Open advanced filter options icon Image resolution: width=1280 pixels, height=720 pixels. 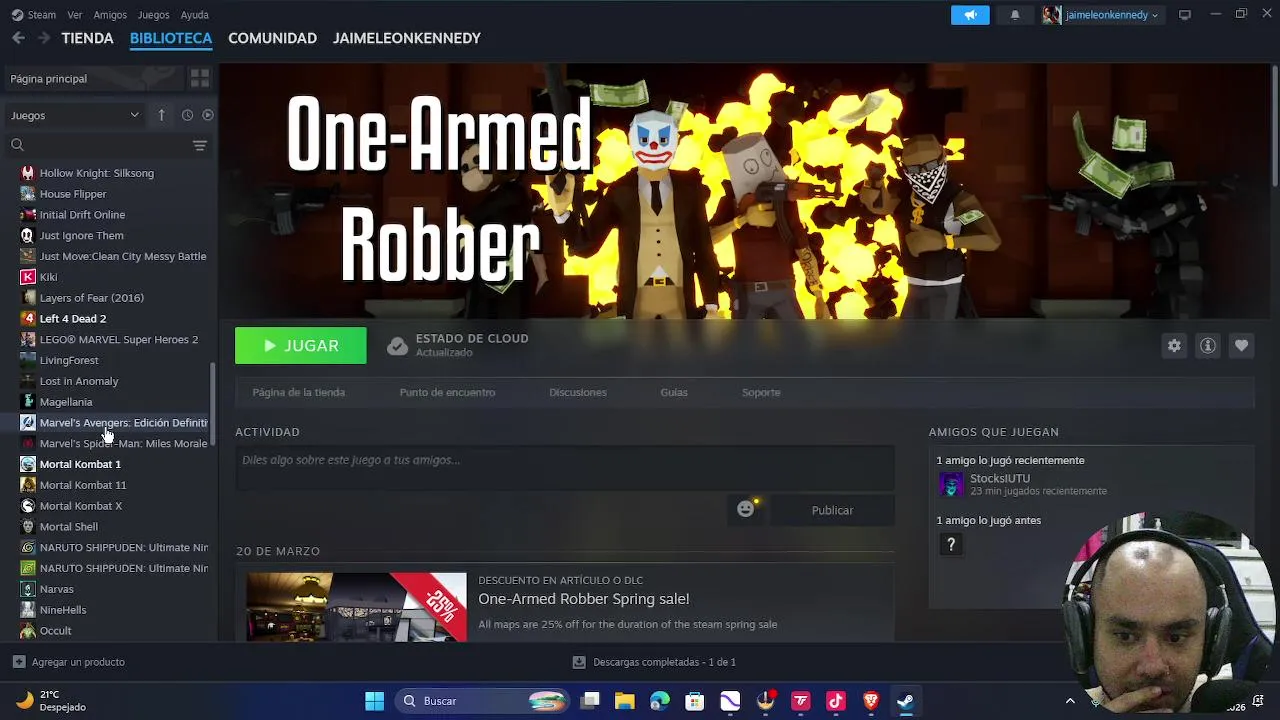click(x=200, y=146)
